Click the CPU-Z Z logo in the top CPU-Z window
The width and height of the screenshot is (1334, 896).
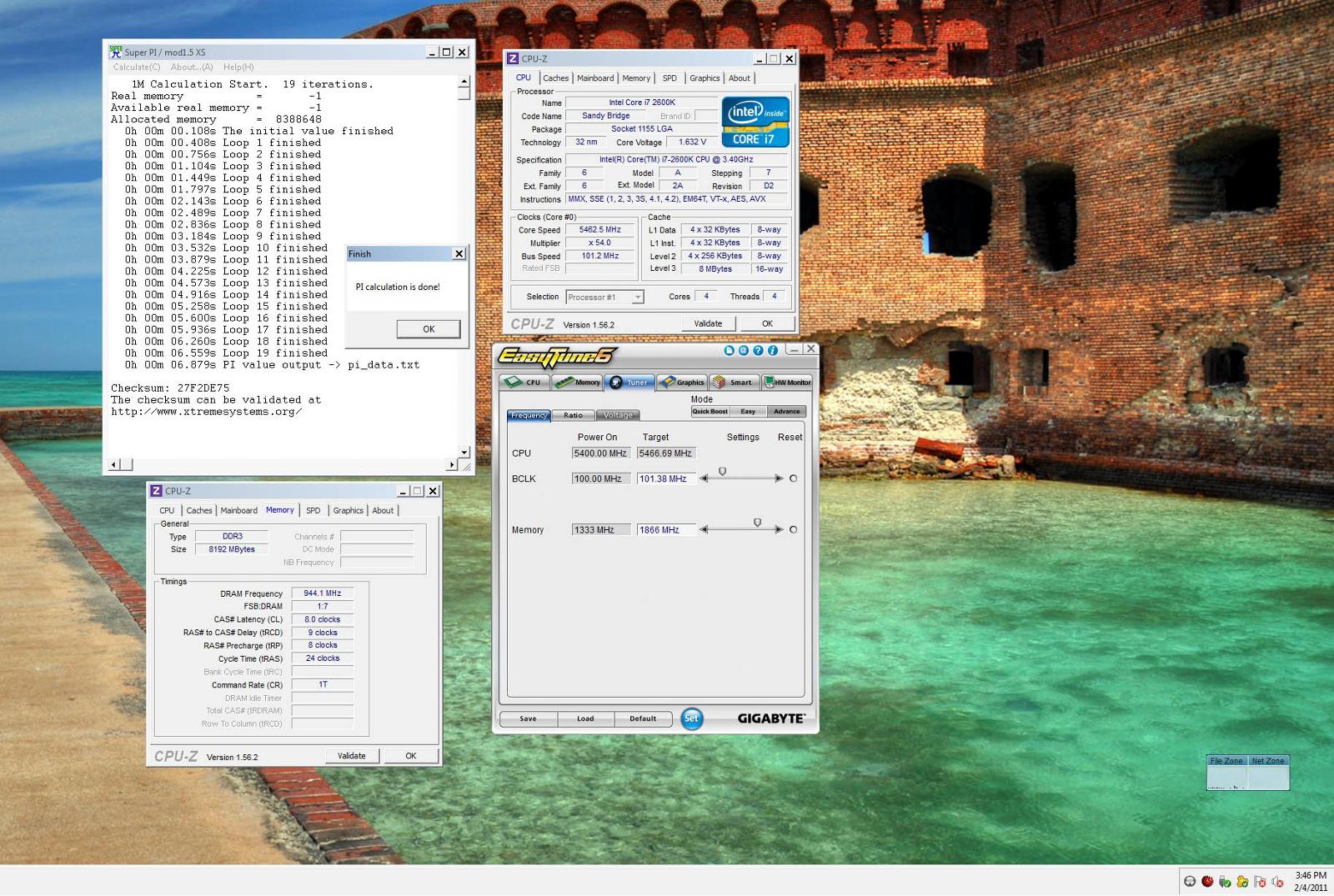513,58
